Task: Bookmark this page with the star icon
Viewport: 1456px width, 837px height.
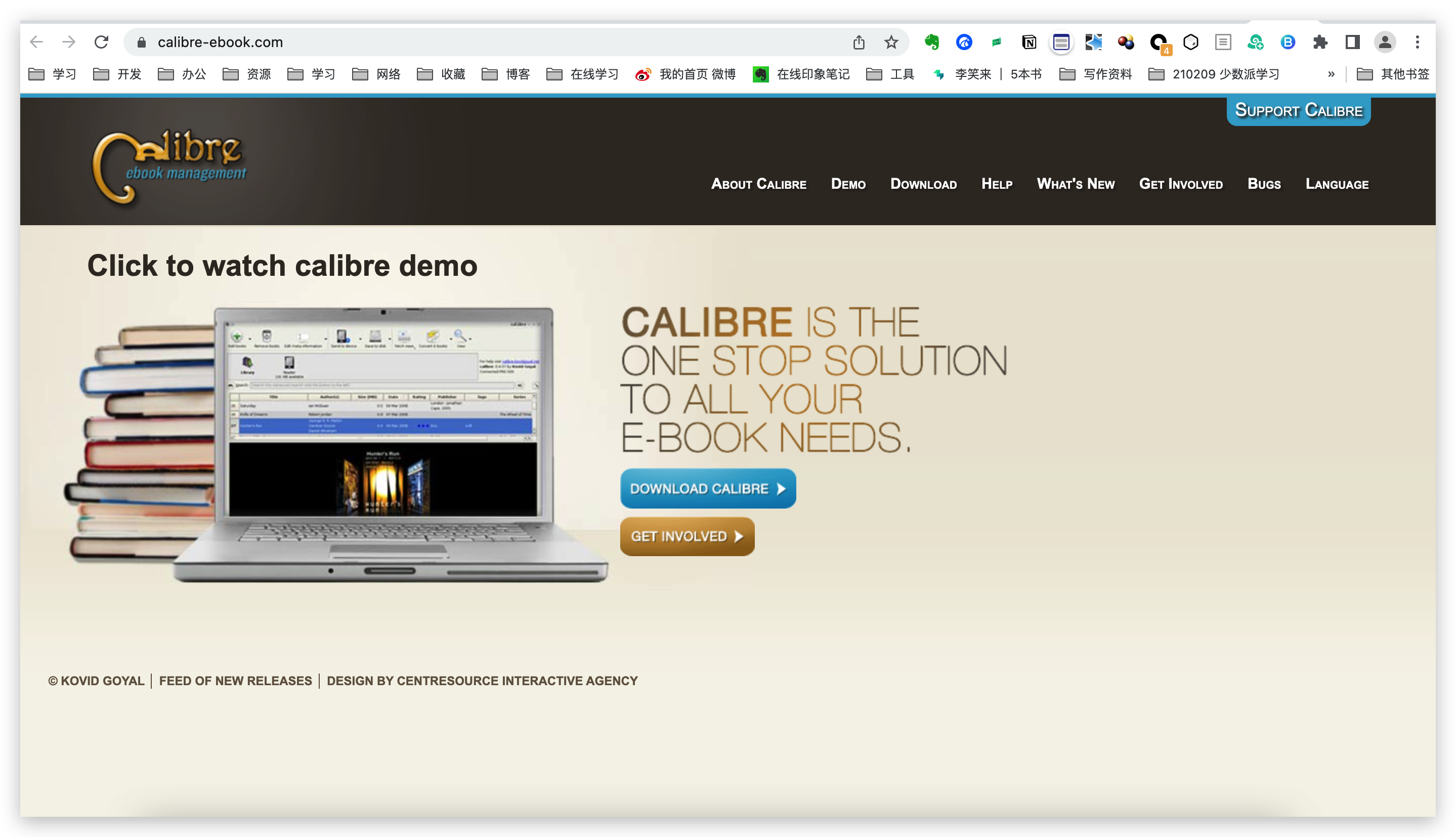Action: [x=891, y=42]
